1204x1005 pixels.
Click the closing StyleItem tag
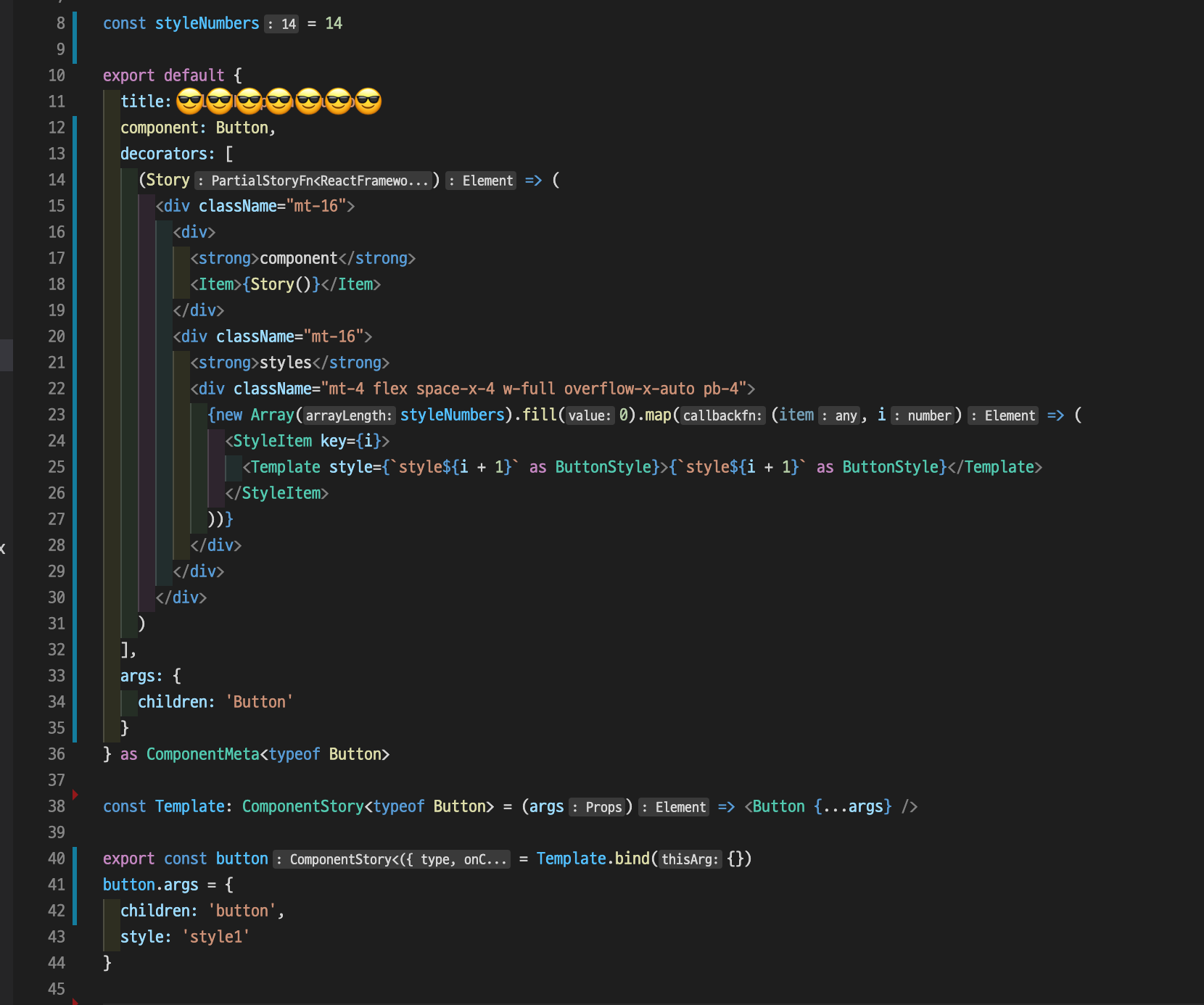click(x=276, y=493)
